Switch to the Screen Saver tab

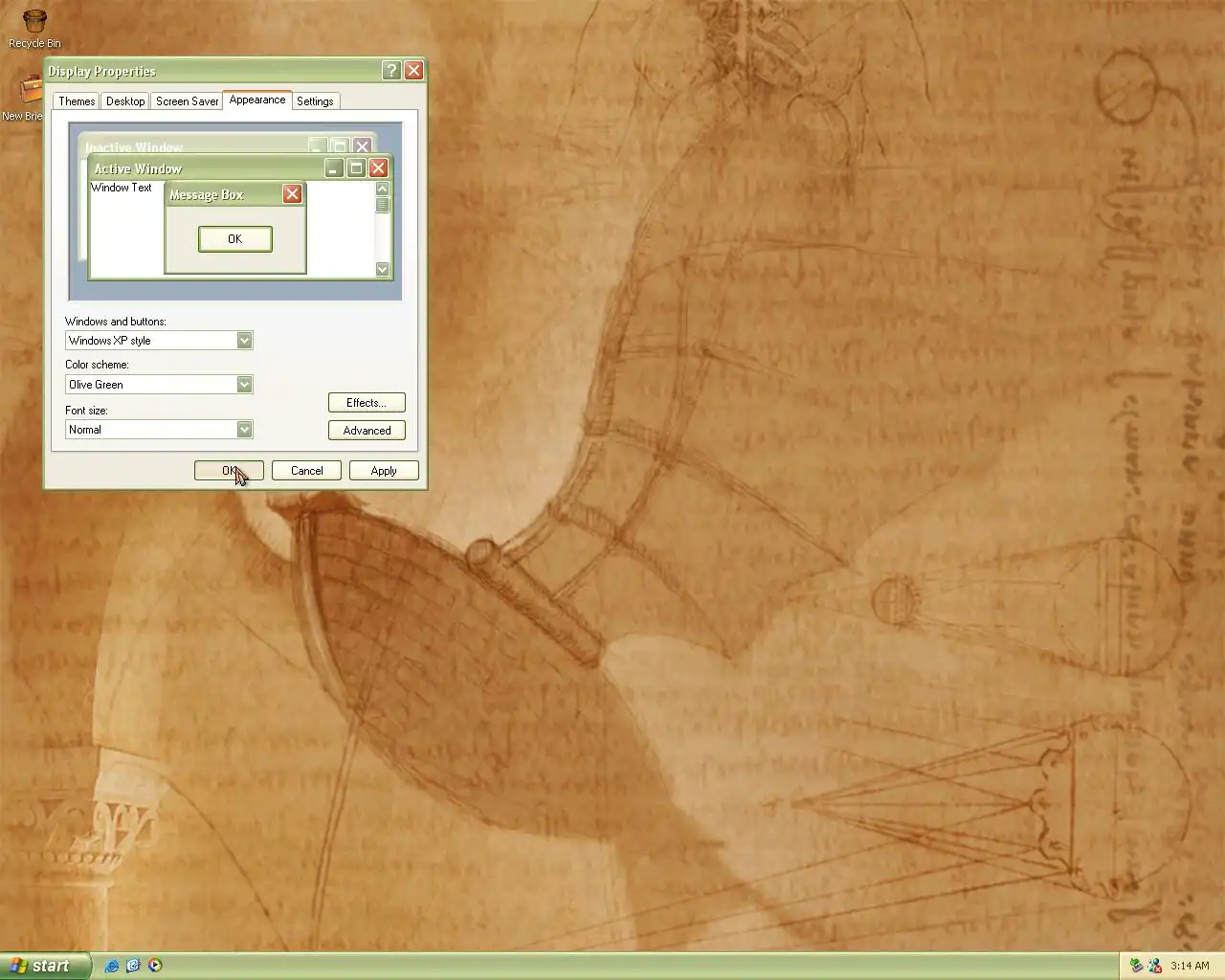tap(187, 101)
